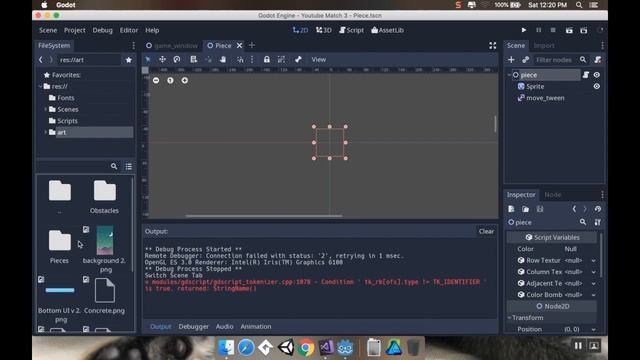This screenshot has width=640, height=360.
Task: Open the Color Bomb texture dropdown
Action: (x=593, y=295)
